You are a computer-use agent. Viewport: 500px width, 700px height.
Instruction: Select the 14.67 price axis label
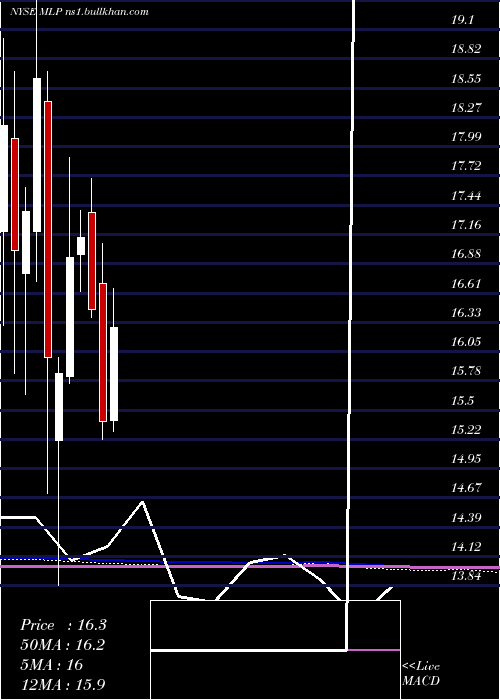pyautogui.click(x=466, y=488)
